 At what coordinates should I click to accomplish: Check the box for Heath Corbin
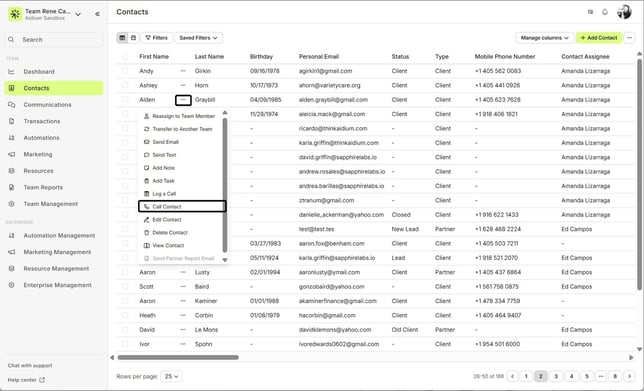[x=125, y=315]
